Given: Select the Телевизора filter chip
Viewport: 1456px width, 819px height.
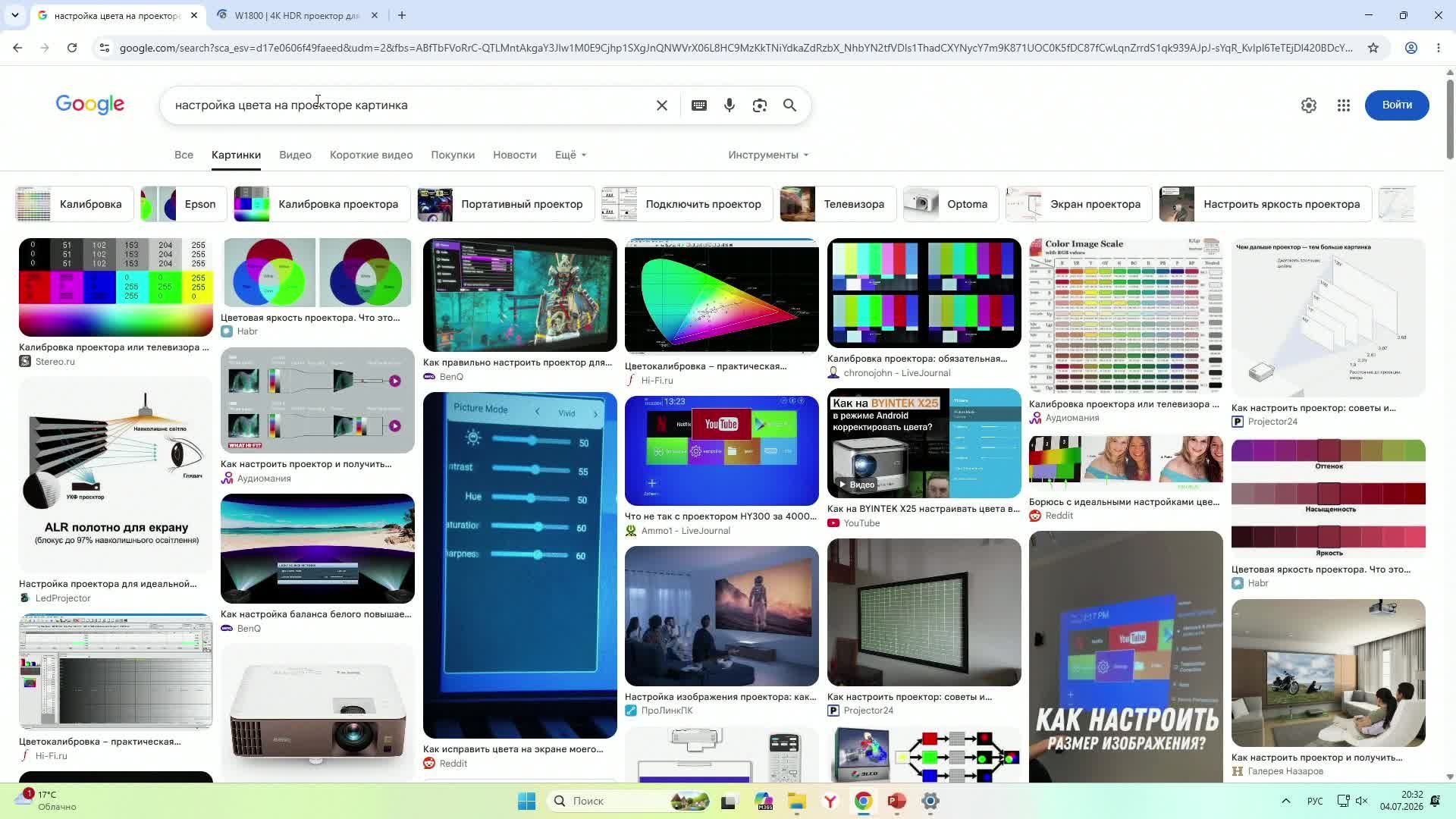Looking at the screenshot, I should tap(838, 204).
